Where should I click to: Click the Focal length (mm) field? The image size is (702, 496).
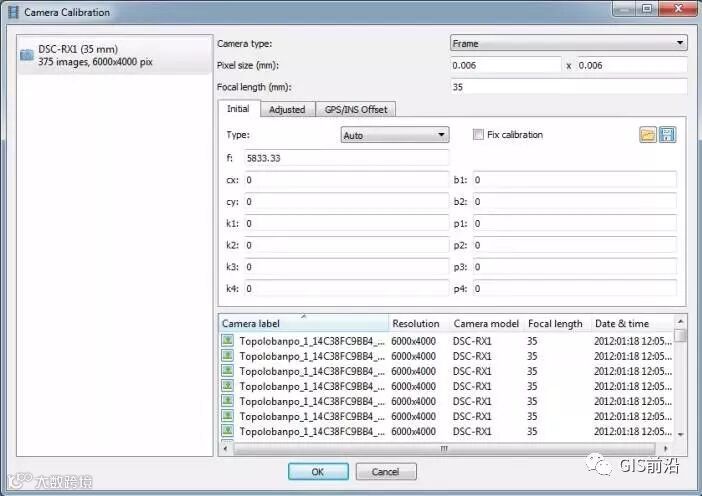[569, 87]
